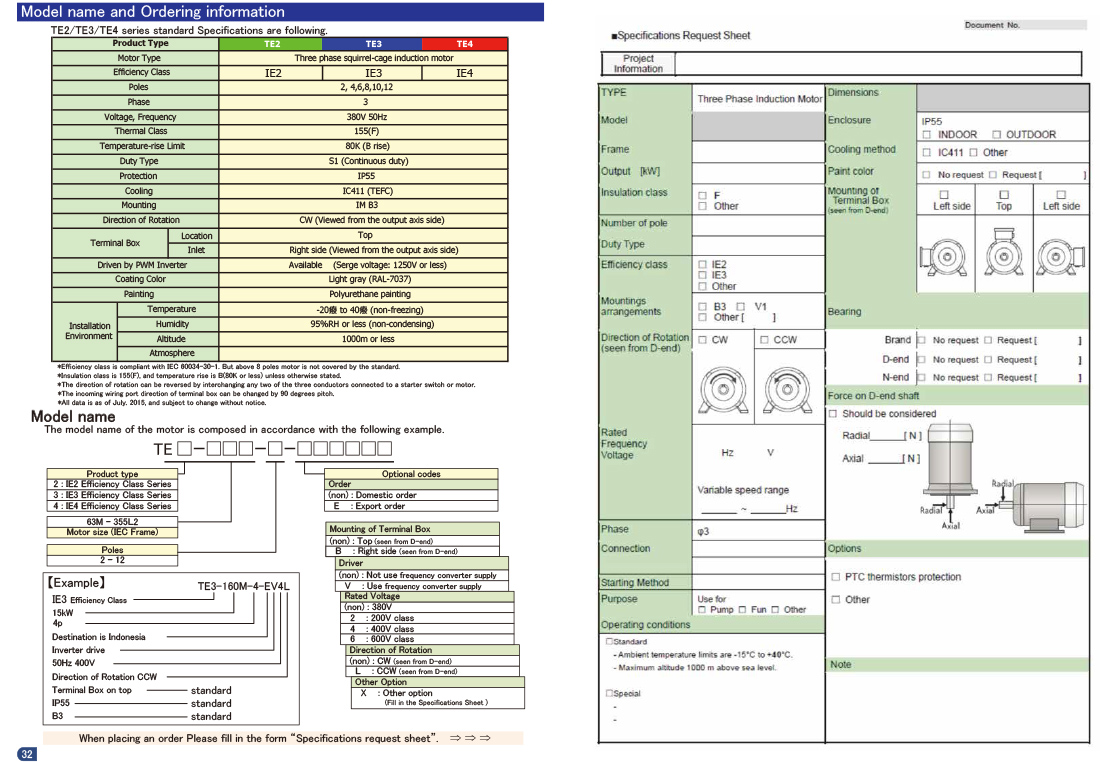
Task: Click the empty Frame field
Action: pos(757,151)
